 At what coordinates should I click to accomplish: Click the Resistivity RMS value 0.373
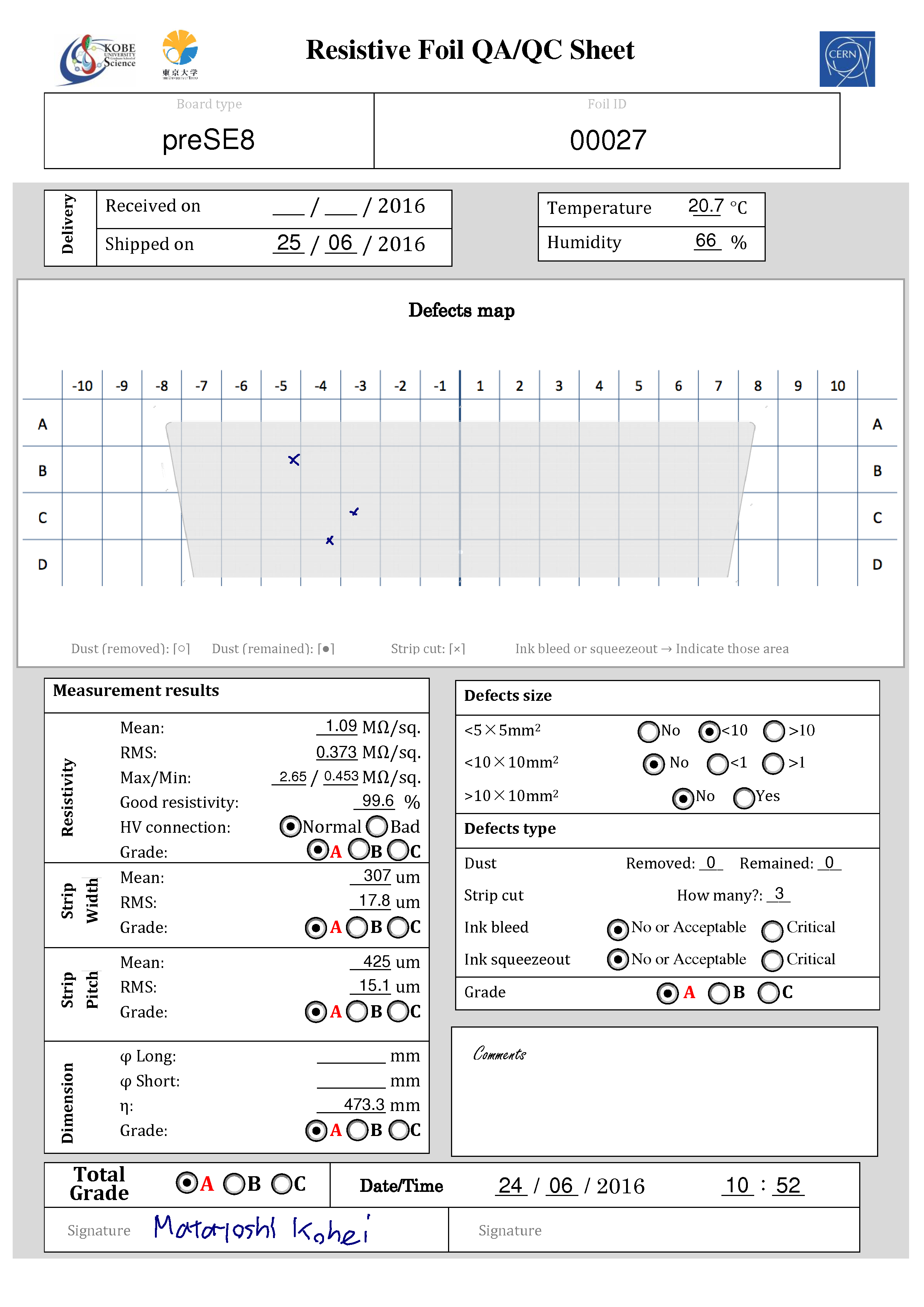(x=336, y=752)
